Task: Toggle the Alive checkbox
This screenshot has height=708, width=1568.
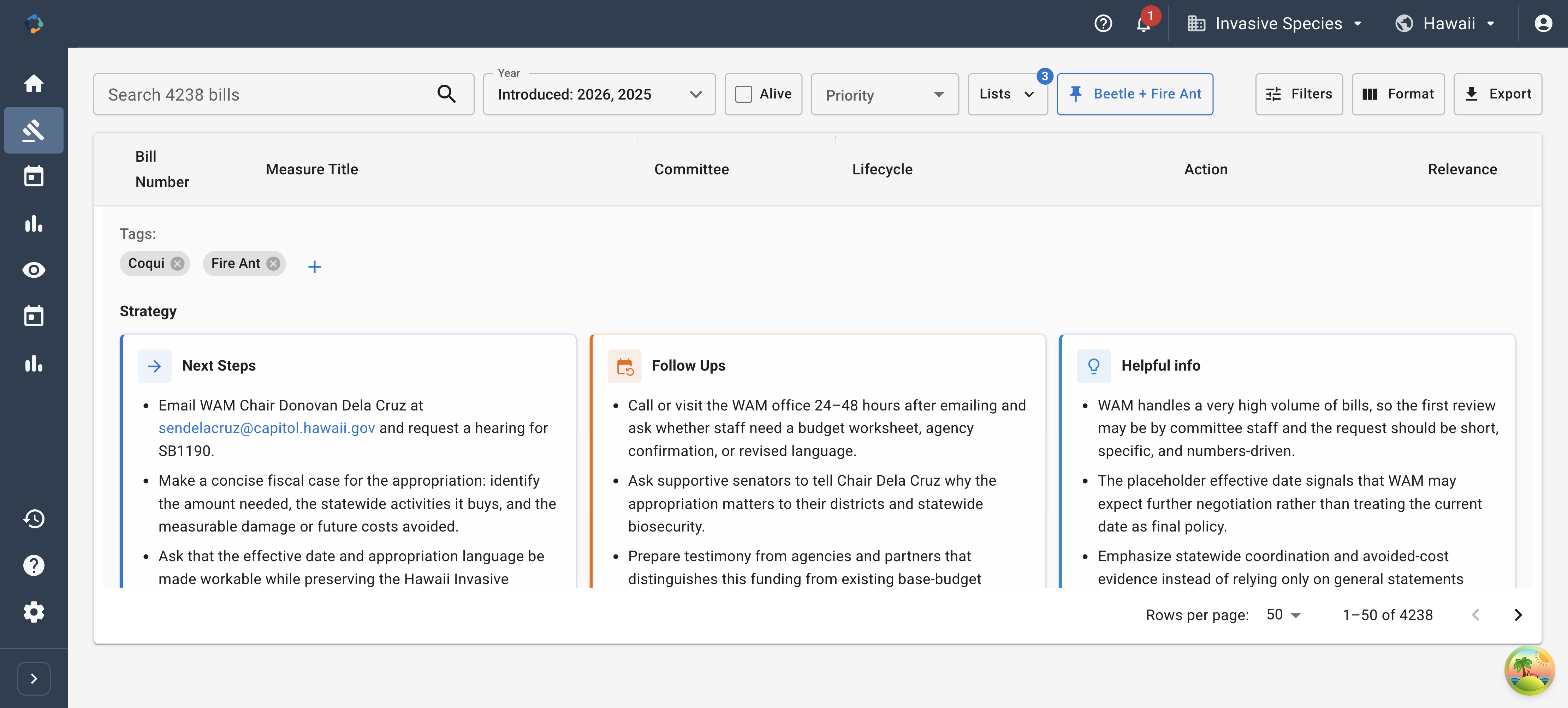Action: click(743, 94)
